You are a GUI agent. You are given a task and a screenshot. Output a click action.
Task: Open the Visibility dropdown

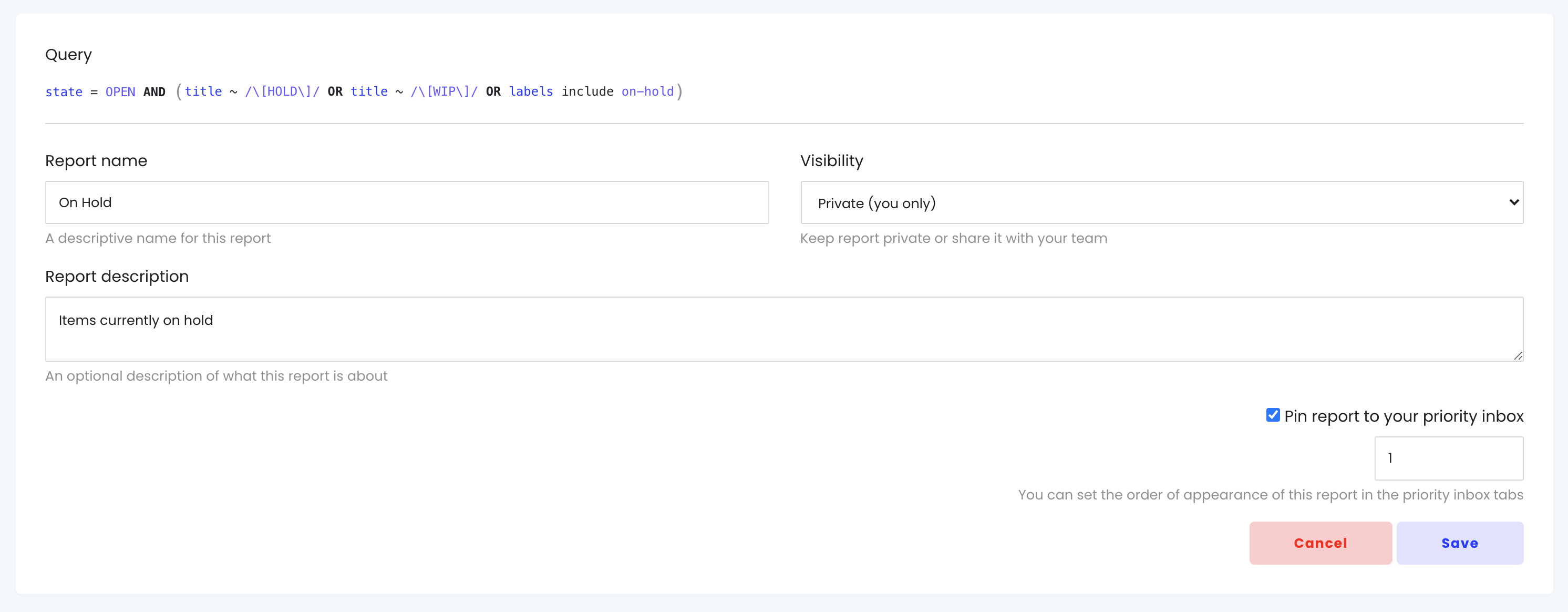(1161, 202)
